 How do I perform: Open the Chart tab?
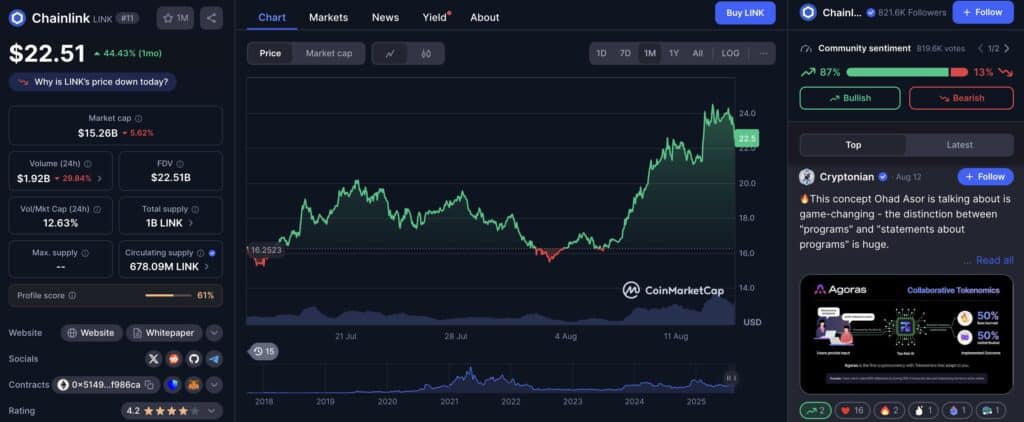pos(272,18)
